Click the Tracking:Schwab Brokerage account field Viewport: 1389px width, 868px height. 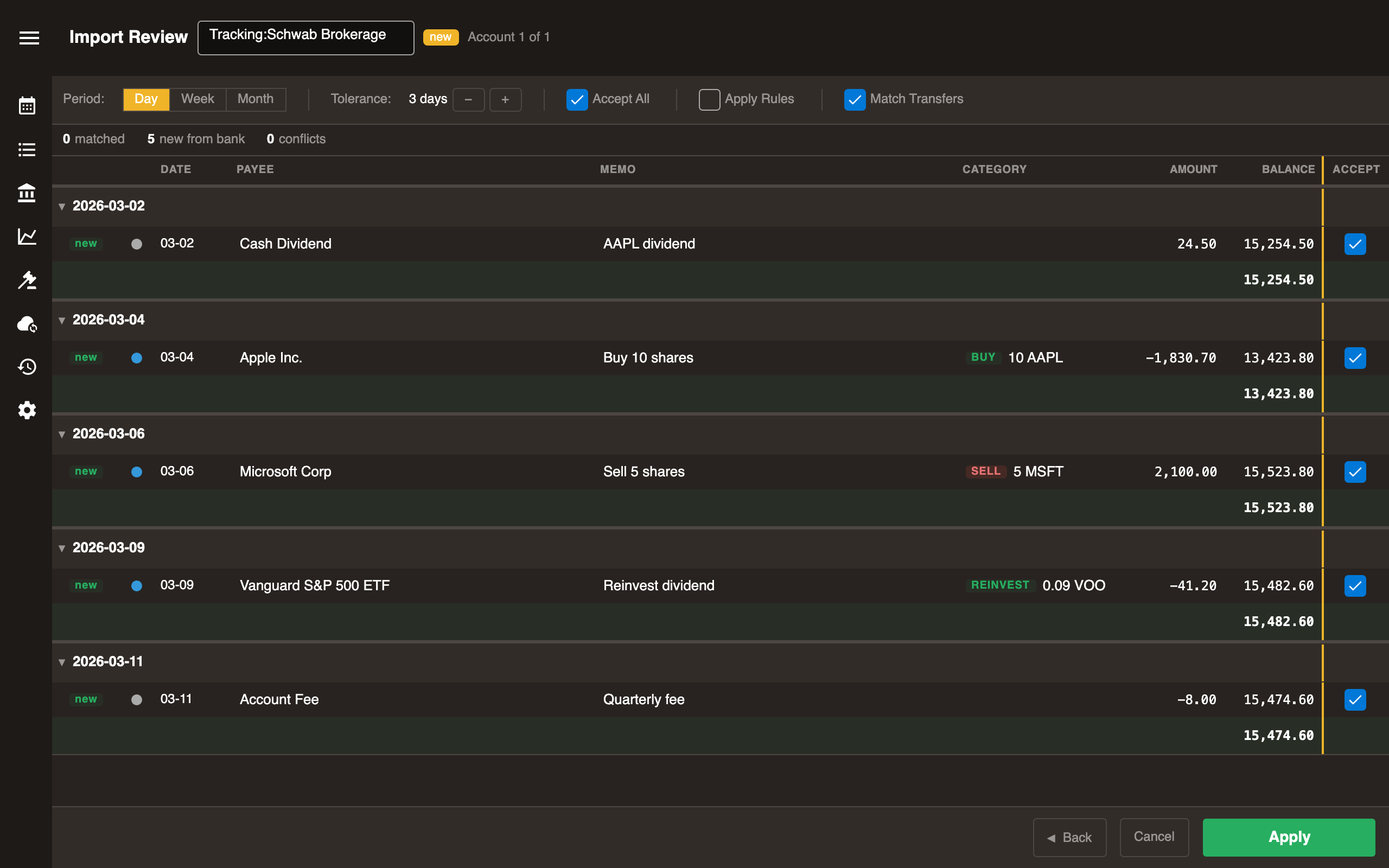(x=306, y=38)
